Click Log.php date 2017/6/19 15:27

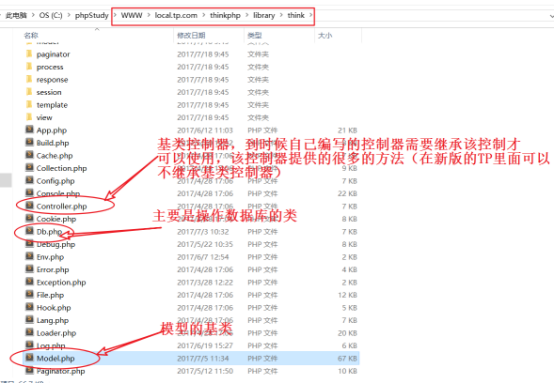[205, 345]
